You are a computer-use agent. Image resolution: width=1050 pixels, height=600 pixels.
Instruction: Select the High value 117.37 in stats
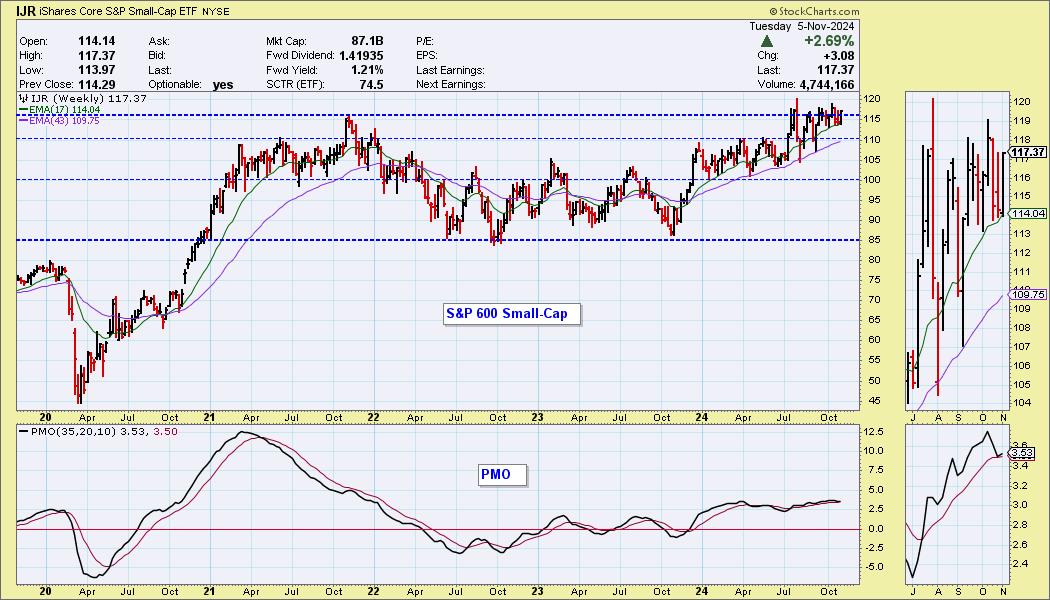(x=96, y=56)
